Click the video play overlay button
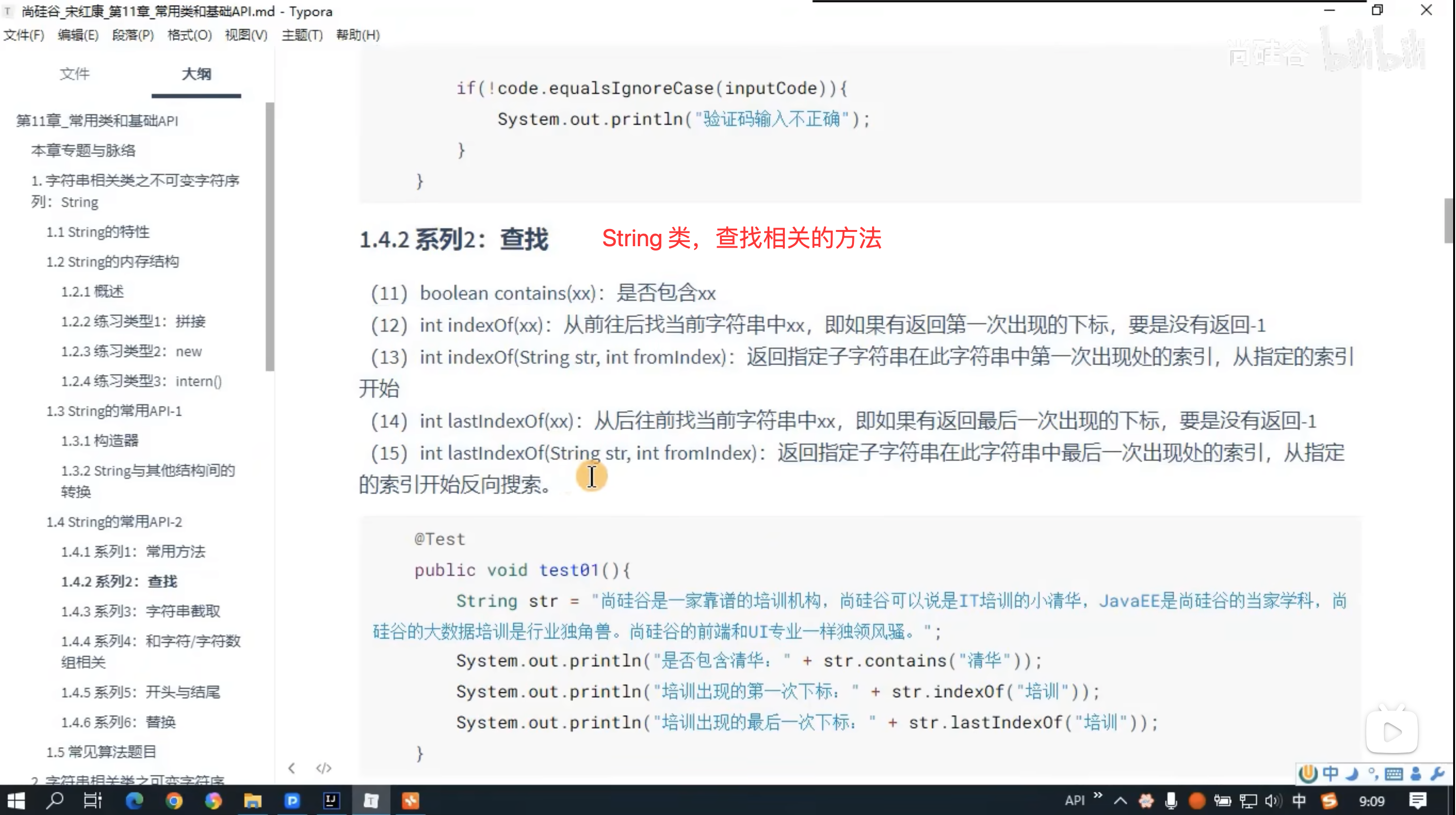Image resolution: width=1456 pixels, height=815 pixels. pyautogui.click(x=1392, y=732)
